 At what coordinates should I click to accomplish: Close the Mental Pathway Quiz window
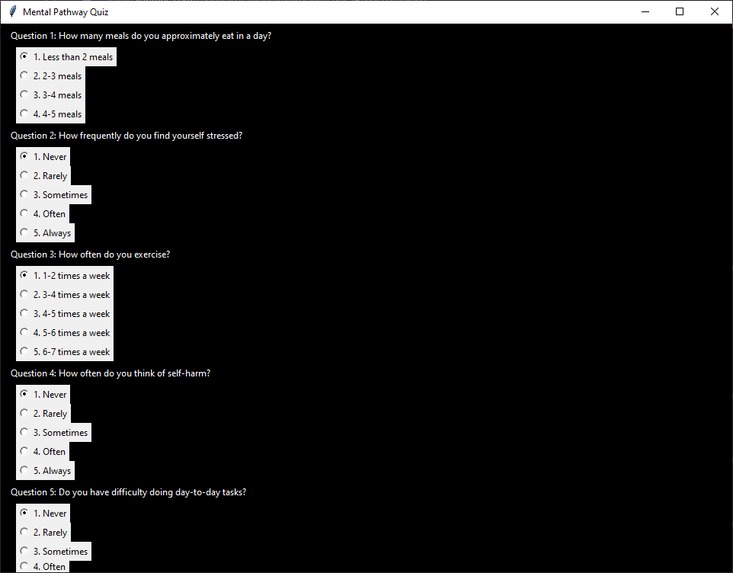coord(714,12)
